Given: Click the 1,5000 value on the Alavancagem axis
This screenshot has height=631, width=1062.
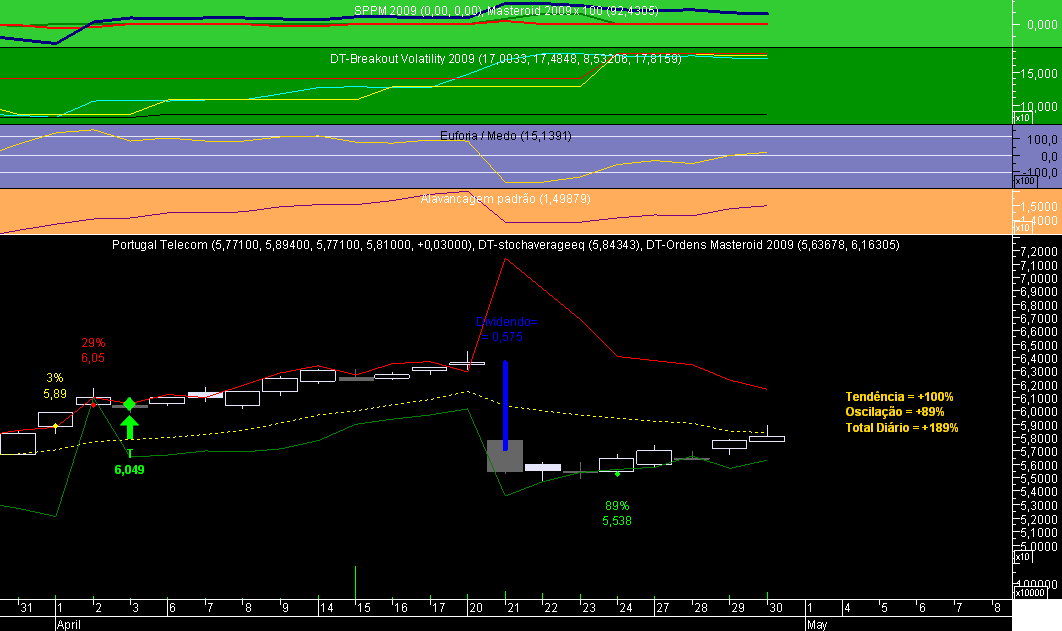Looking at the screenshot, I should (1041, 206).
